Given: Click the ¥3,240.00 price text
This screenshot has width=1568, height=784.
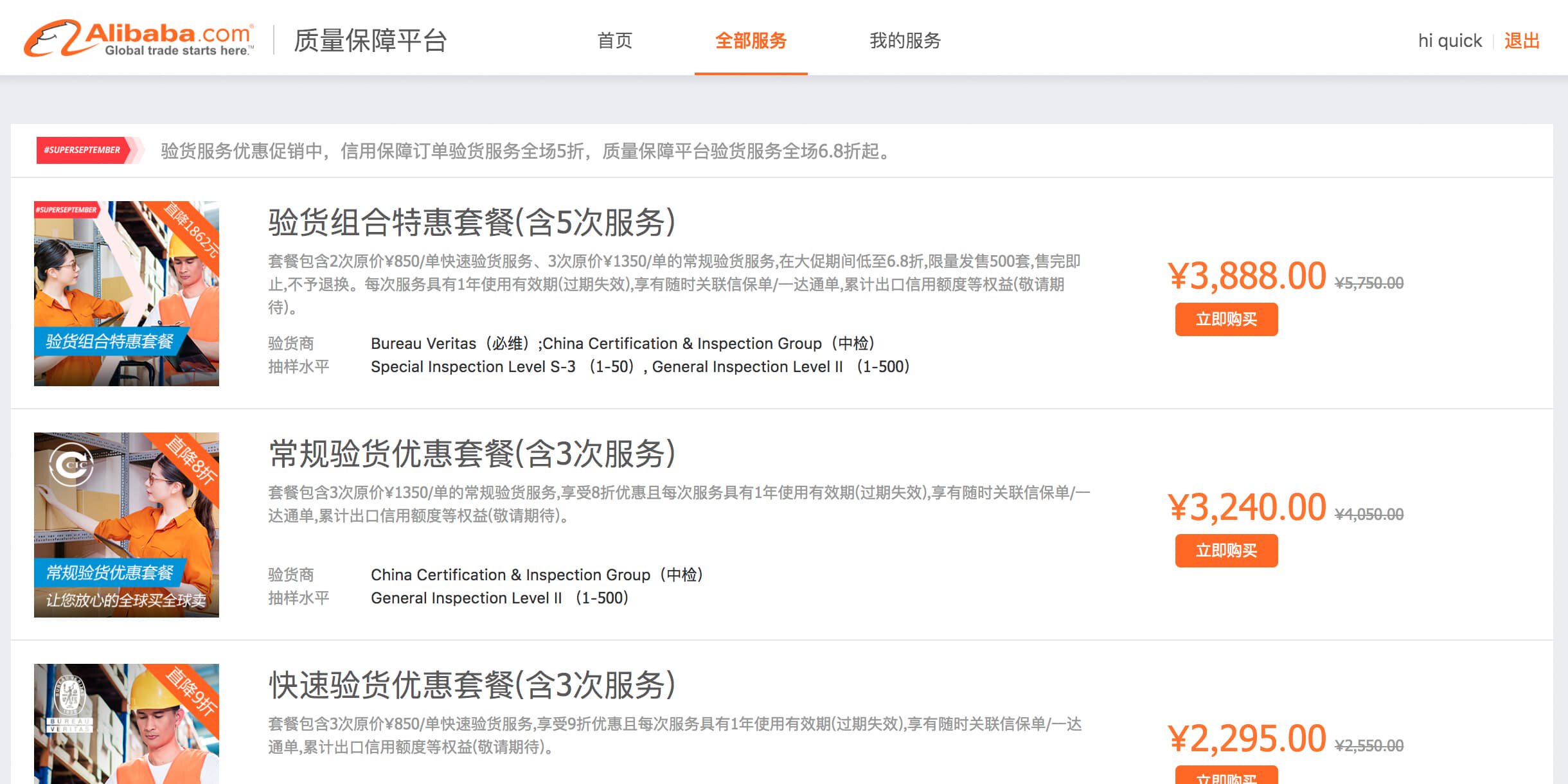Looking at the screenshot, I should (1247, 508).
